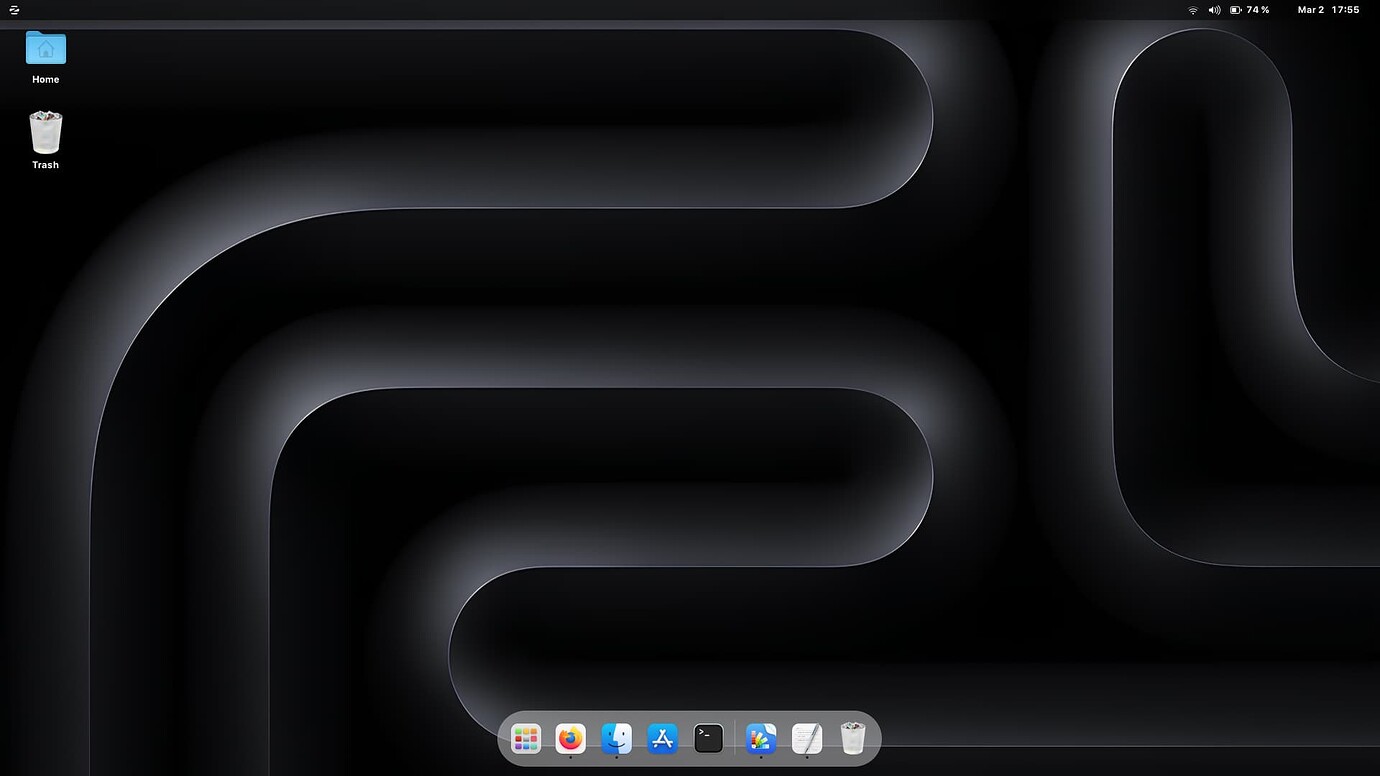Click the Mar 2 date in the menu bar

tap(1308, 10)
